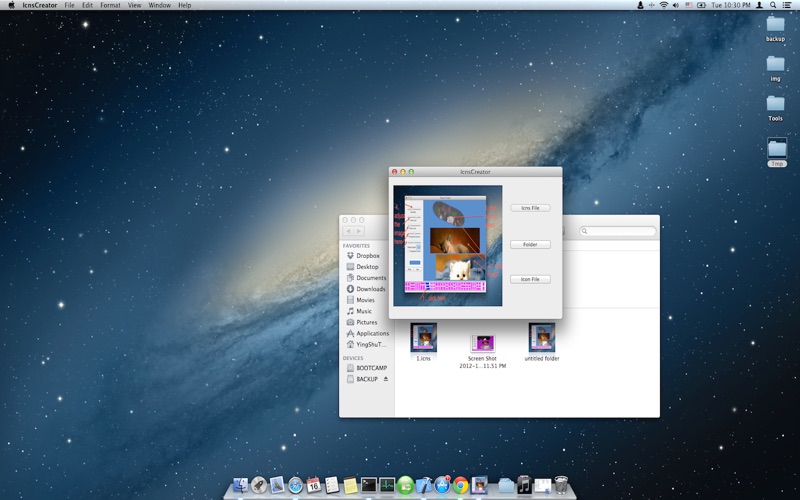
Task: Open the Trash in the Dock
Action: [561, 486]
